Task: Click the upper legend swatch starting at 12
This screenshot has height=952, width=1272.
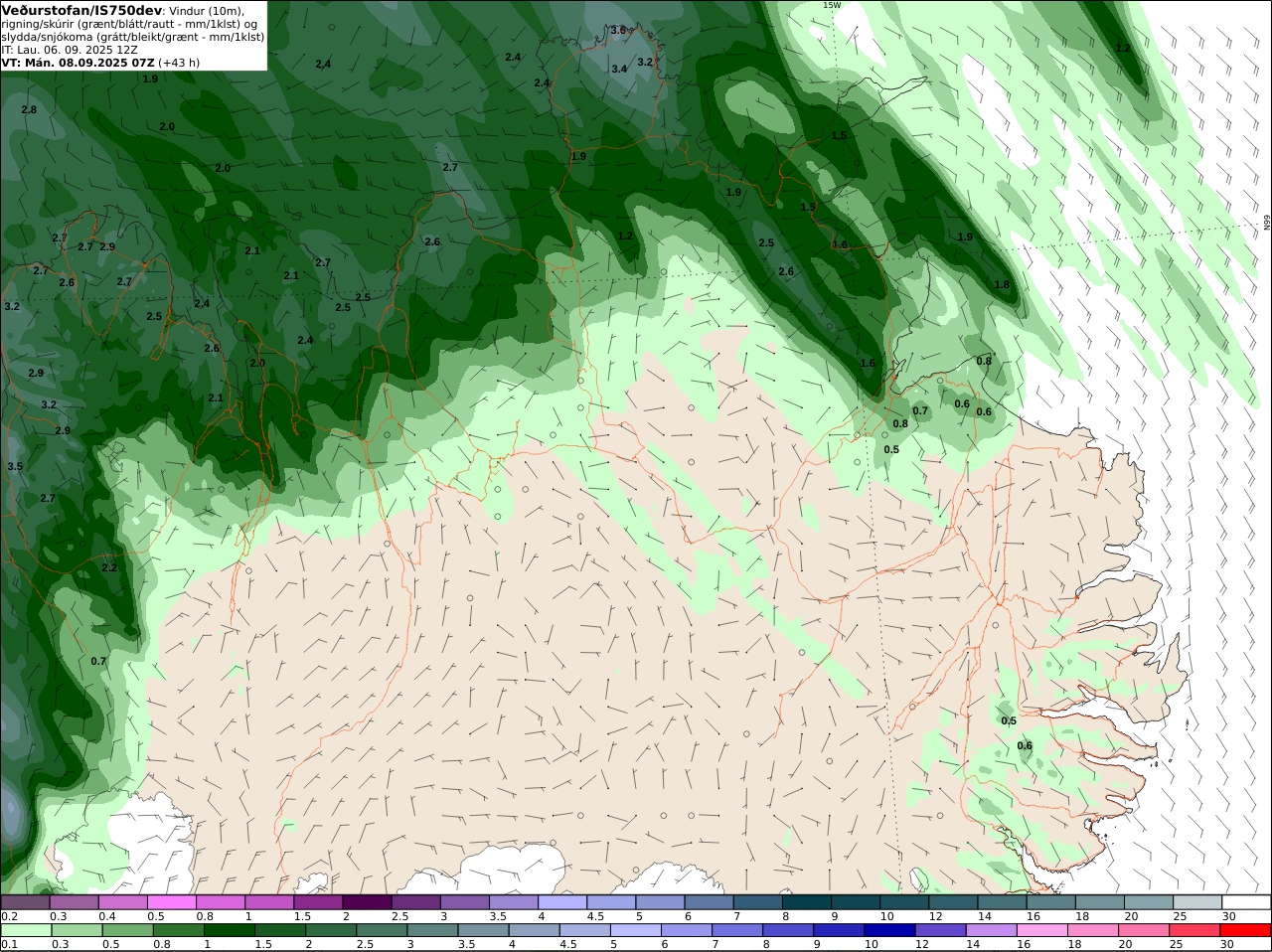Action: click(x=953, y=902)
